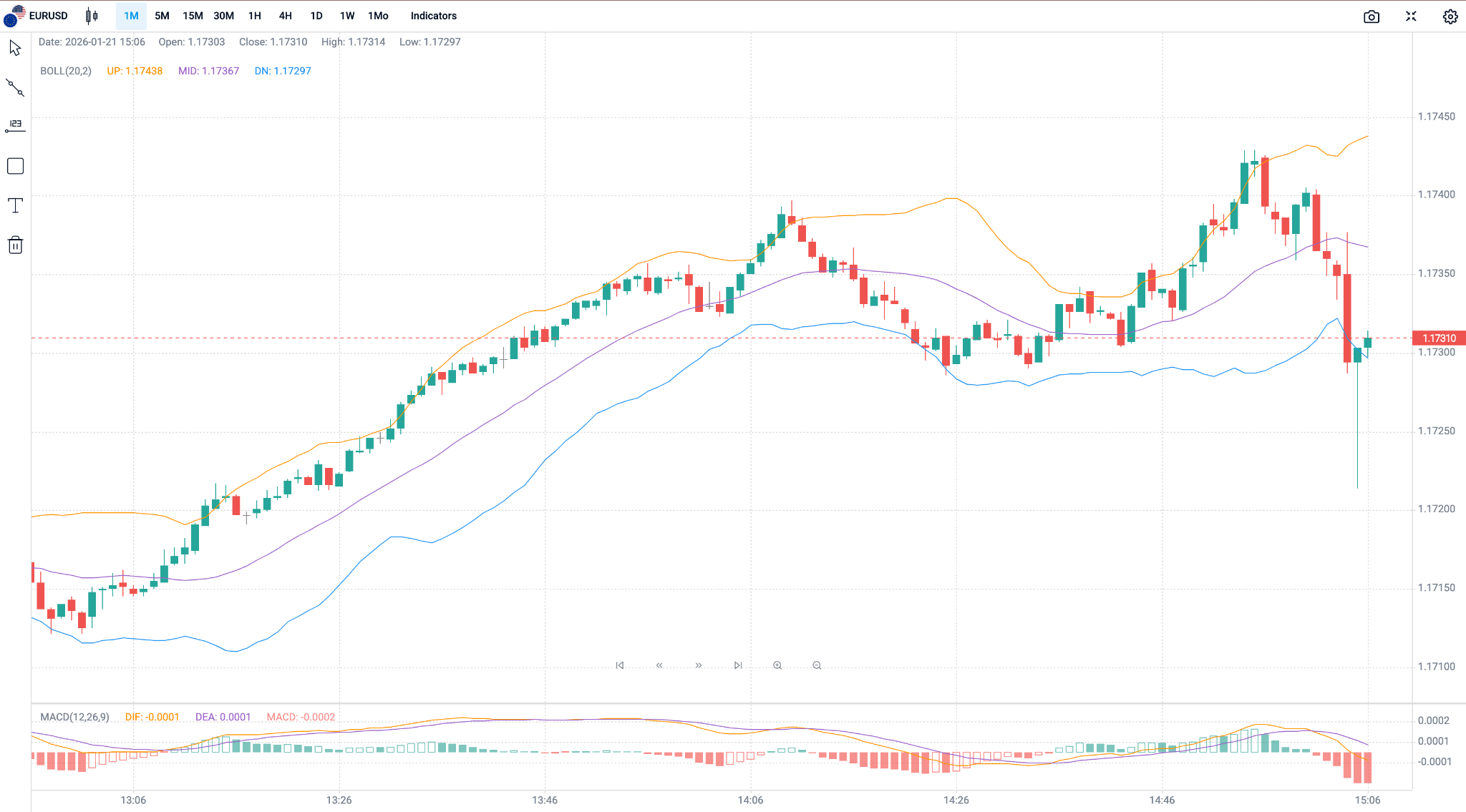The width and height of the screenshot is (1466, 812).
Task: Click the DEA: 0.0001 MACD value
Action: pos(223,717)
